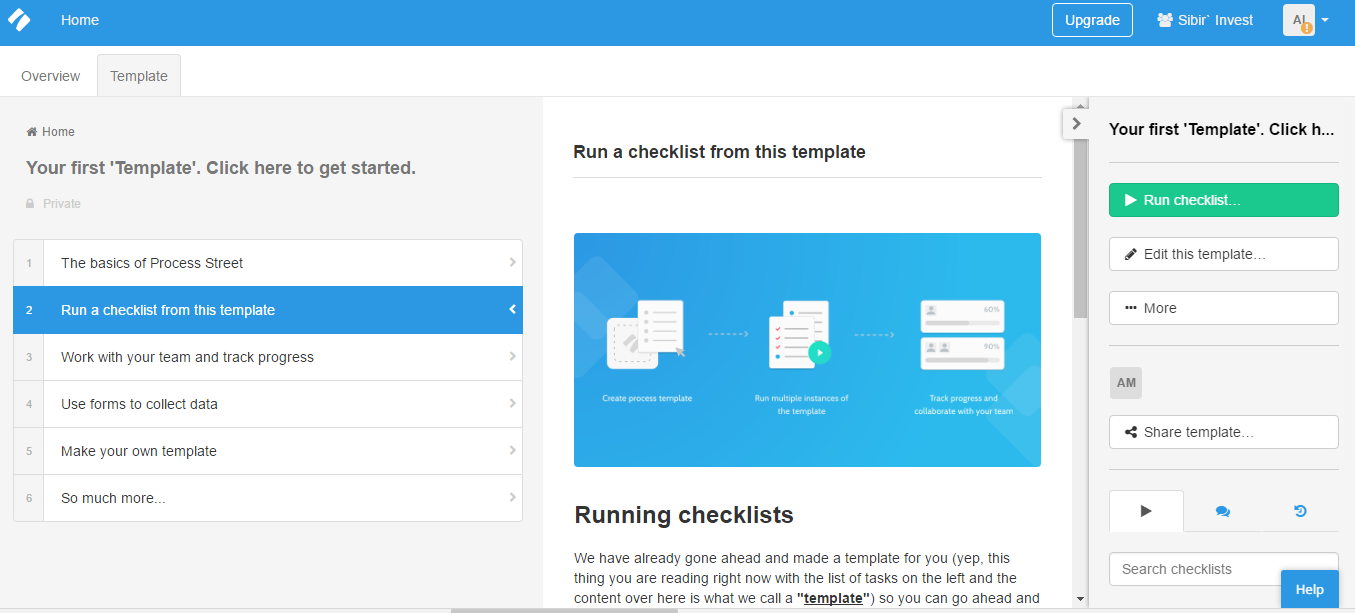
Task: Click chevron on So much more row
Action: coord(512,498)
